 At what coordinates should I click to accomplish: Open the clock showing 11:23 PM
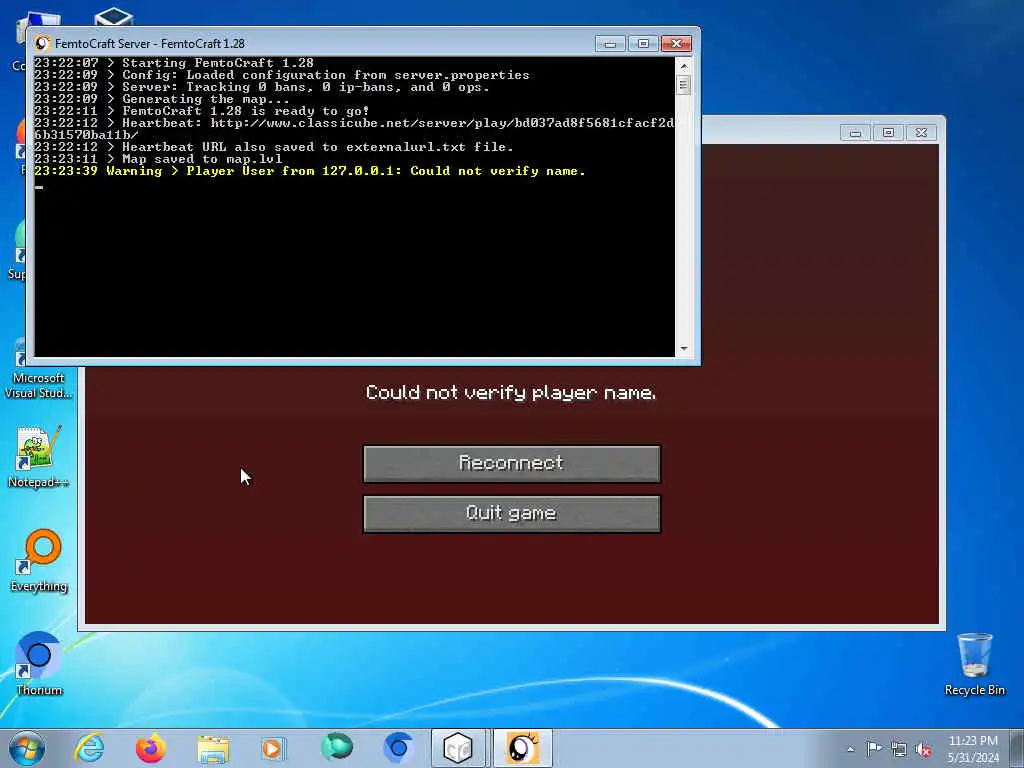click(973, 749)
